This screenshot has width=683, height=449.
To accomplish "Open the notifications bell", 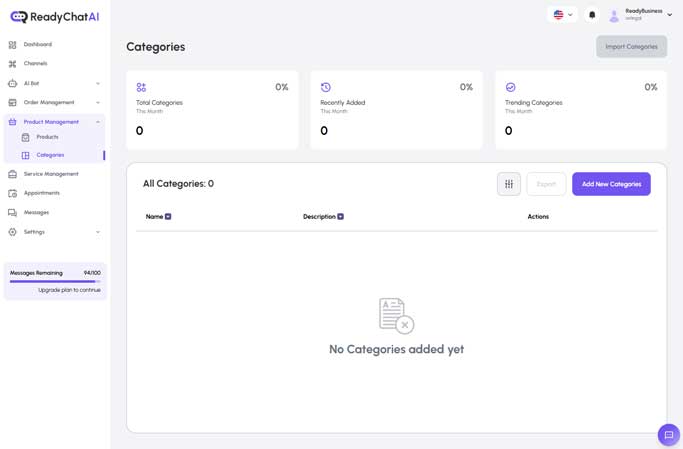I will (592, 15).
